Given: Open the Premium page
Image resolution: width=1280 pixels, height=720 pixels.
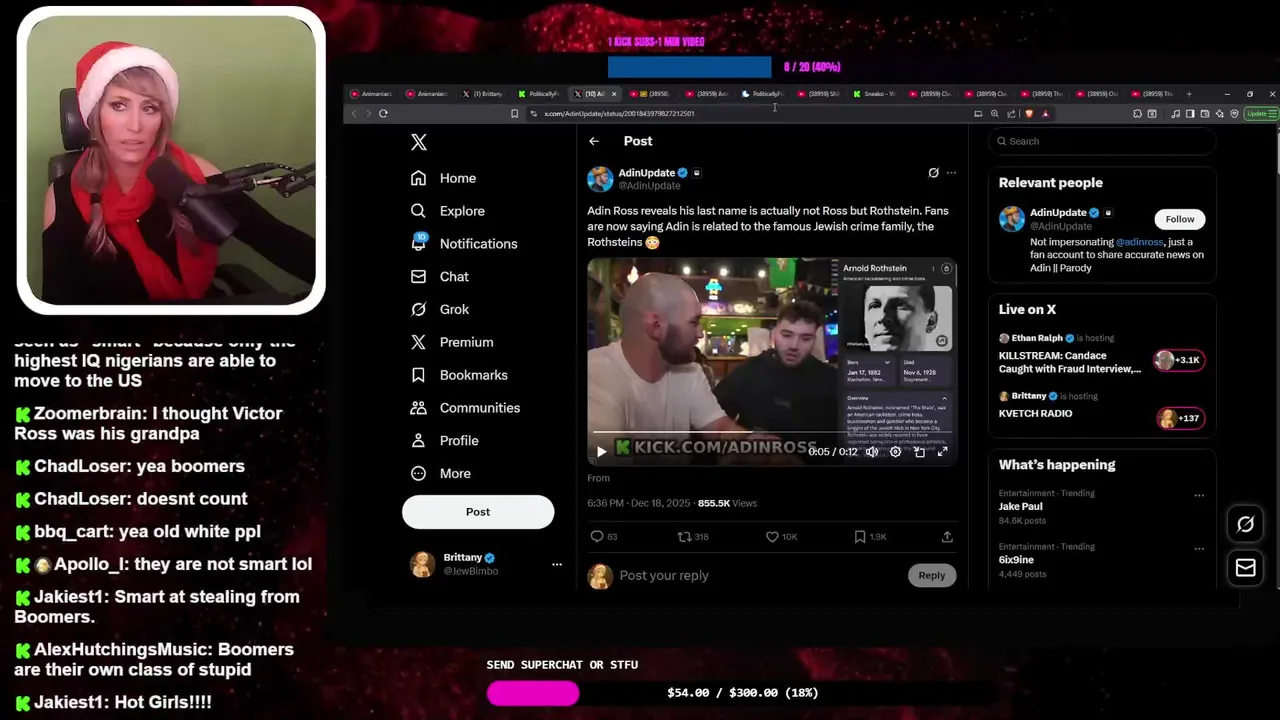Looking at the screenshot, I should pos(452,342).
